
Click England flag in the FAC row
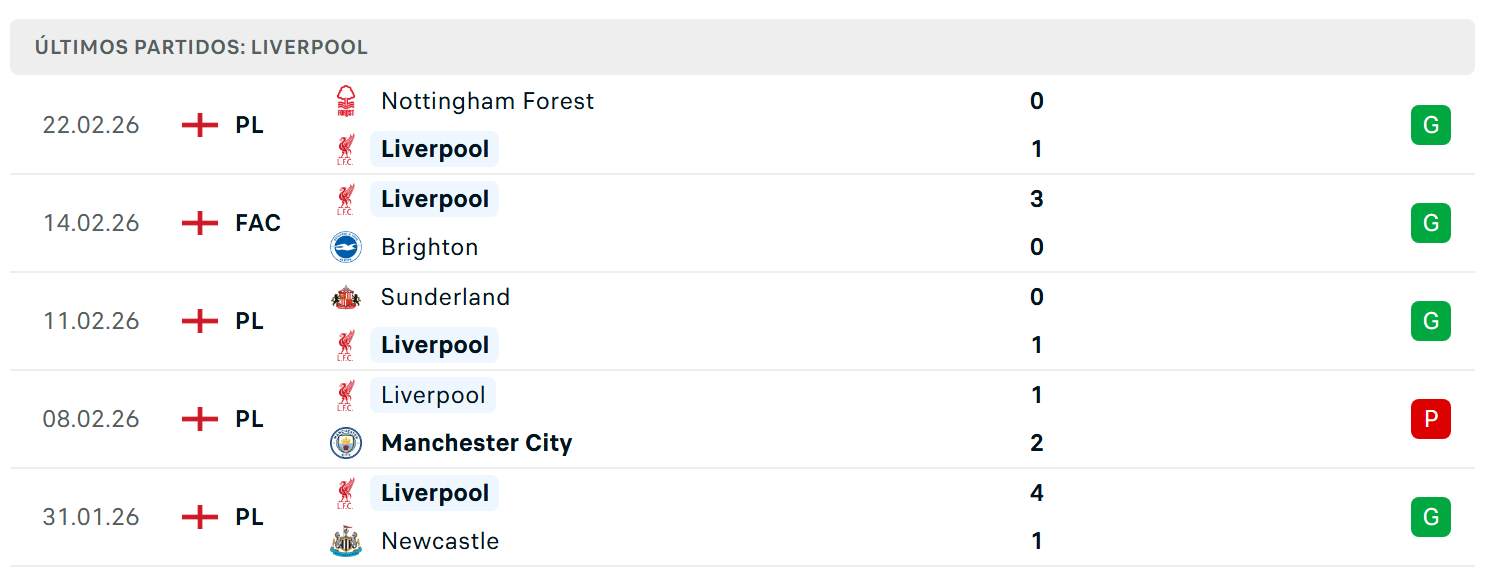[x=200, y=223]
